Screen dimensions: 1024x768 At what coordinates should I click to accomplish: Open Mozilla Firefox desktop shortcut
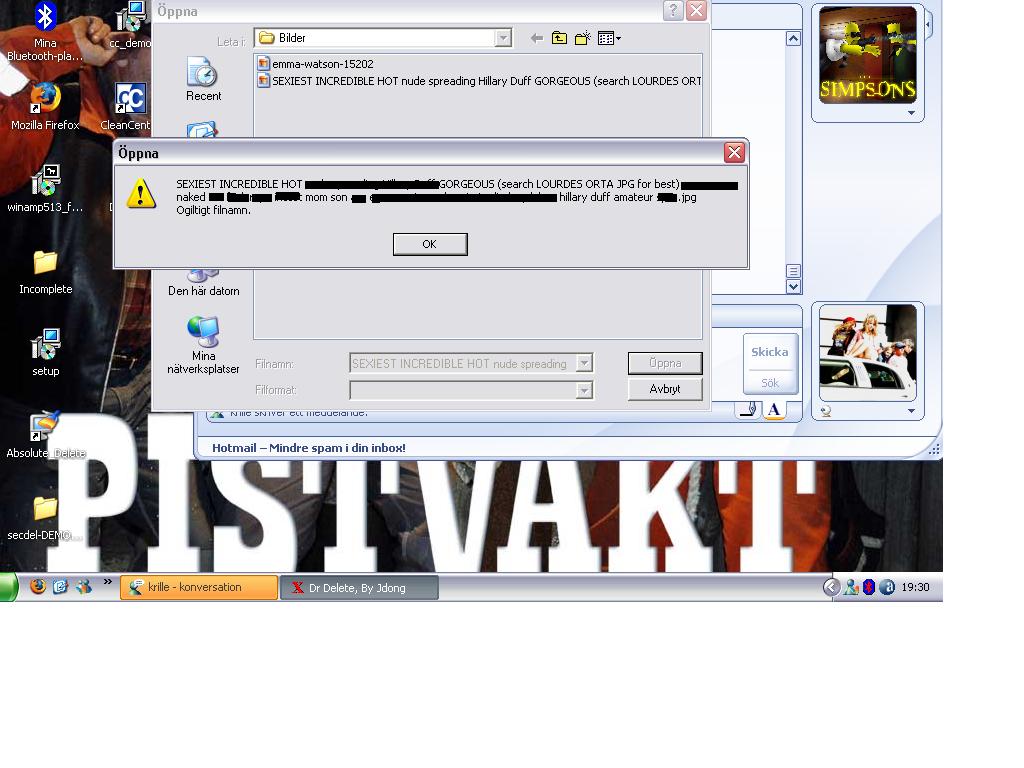click(45, 106)
